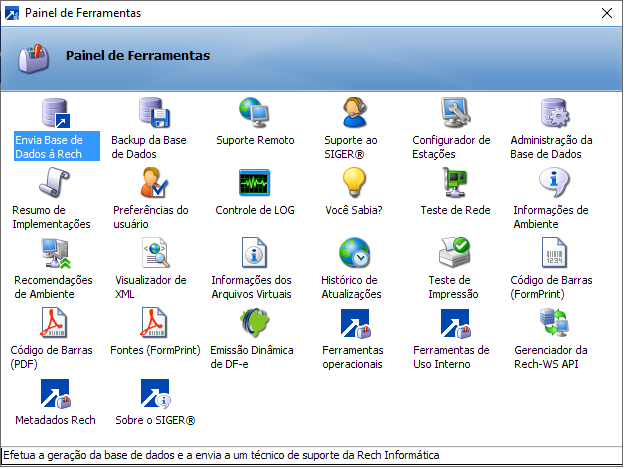This screenshot has width=627, height=469.
Task: Click the 'Visualizador de XML' label
Action: coord(152,288)
